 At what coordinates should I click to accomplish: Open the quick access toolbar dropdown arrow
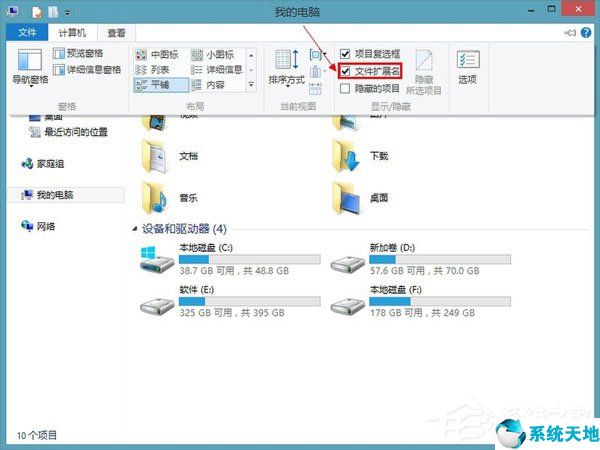(x=68, y=13)
